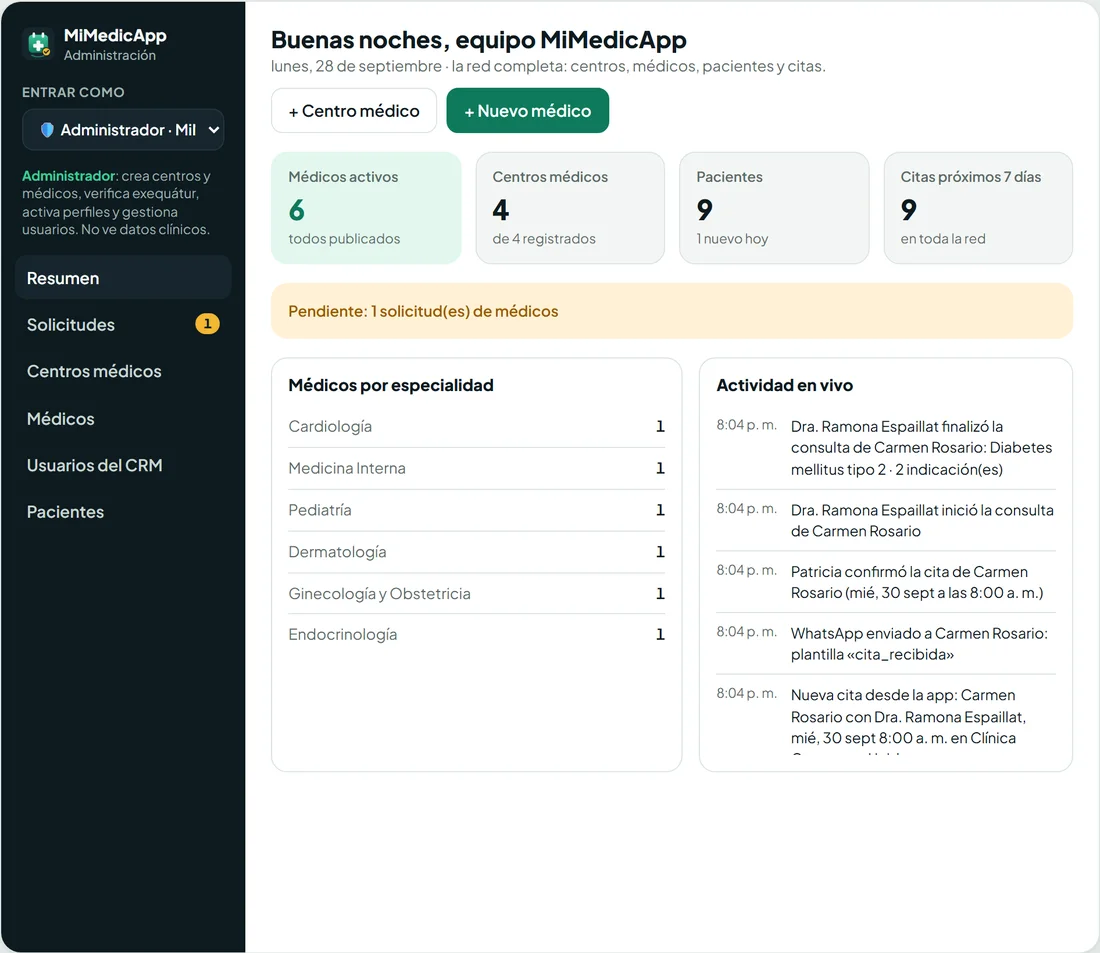Click activity 'Patricia confirmó la cita'

(x=886, y=582)
